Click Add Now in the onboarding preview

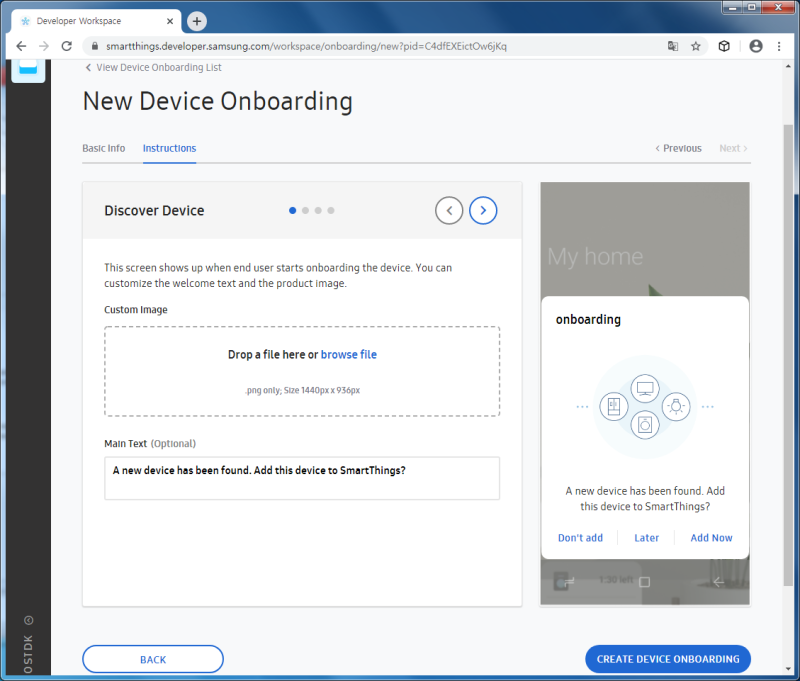click(711, 537)
